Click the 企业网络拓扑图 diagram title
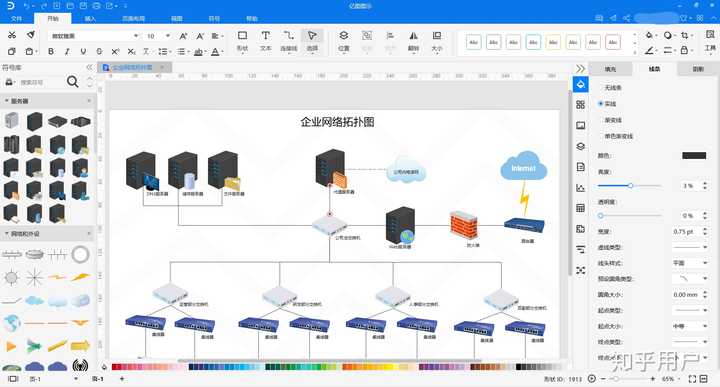This screenshot has height=387, width=720. (338, 122)
